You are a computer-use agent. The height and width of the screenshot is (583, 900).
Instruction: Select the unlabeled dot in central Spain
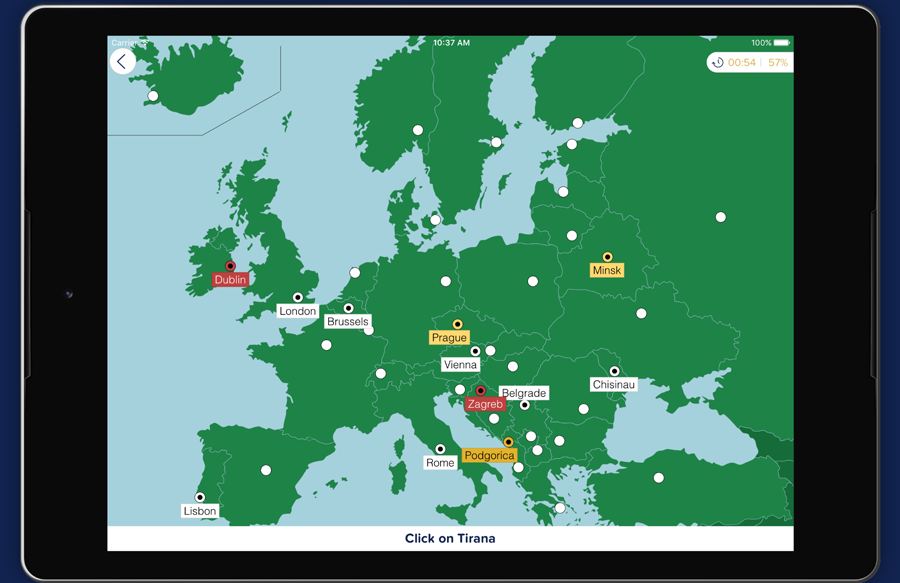[265, 469]
